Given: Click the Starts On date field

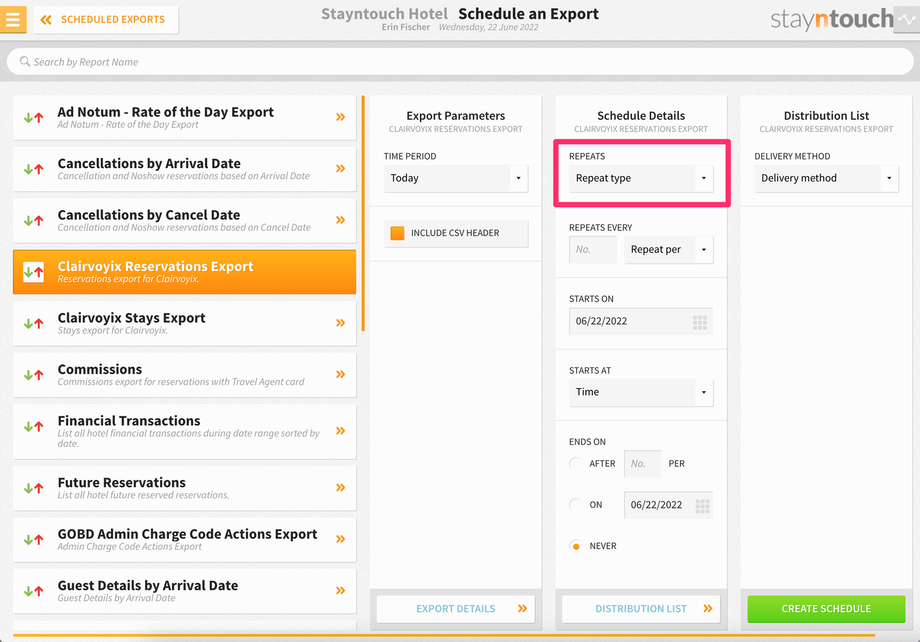Looking at the screenshot, I should (641, 321).
